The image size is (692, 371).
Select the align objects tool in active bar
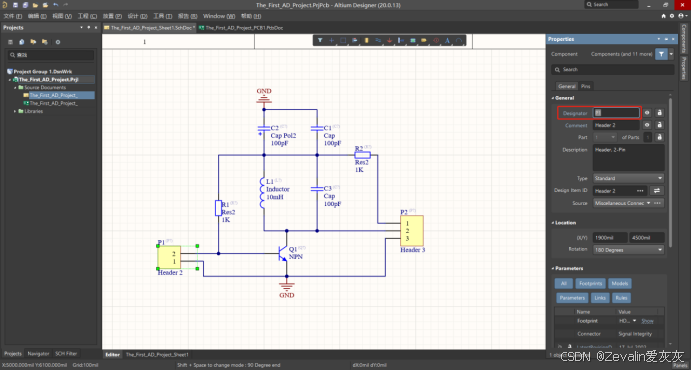pyautogui.click(x=354, y=41)
